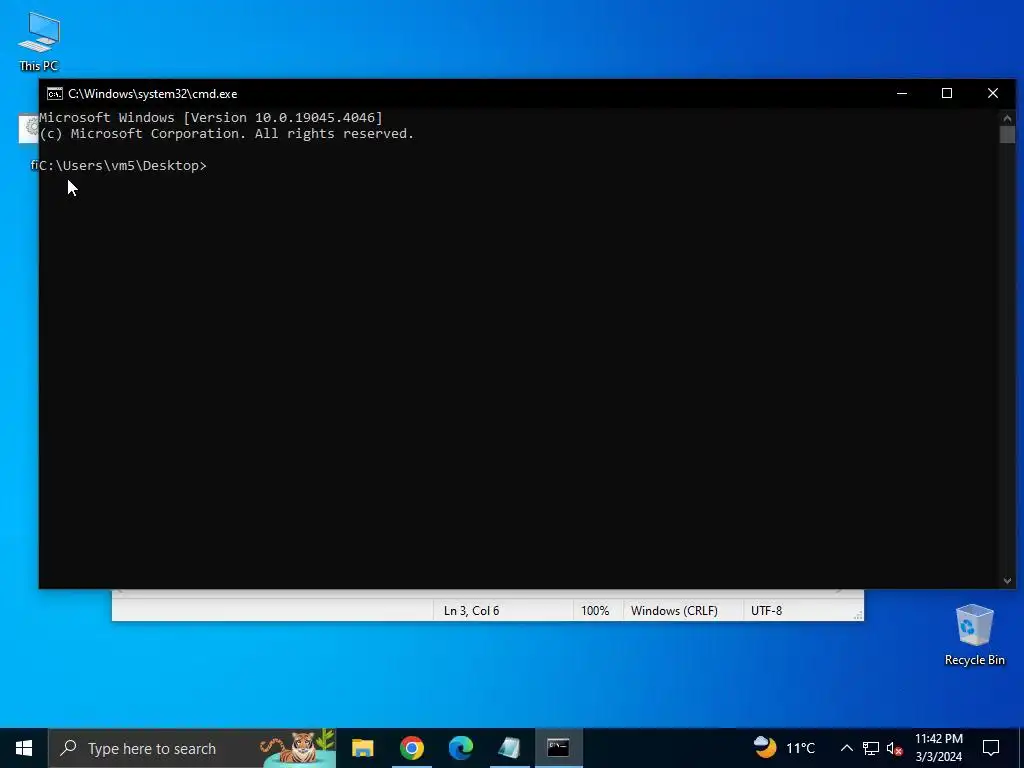Click UTF-8 encoding in Notepad status bar
Viewport: 1024px width, 768px height.
click(766, 611)
